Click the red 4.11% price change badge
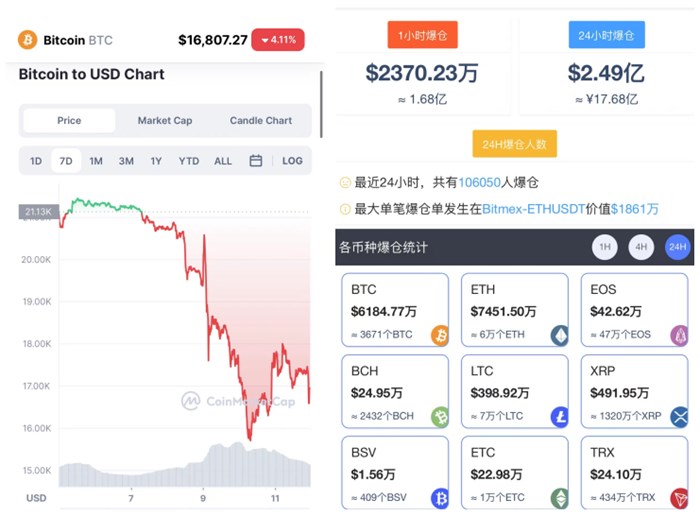This screenshot has width=700, height=516. tap(278, 40)
